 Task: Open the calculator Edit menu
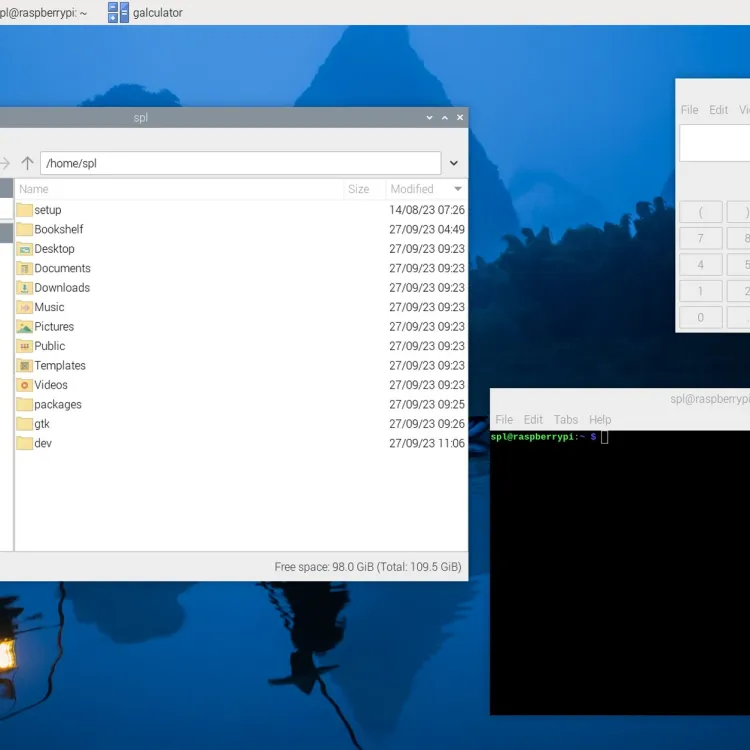718,110
